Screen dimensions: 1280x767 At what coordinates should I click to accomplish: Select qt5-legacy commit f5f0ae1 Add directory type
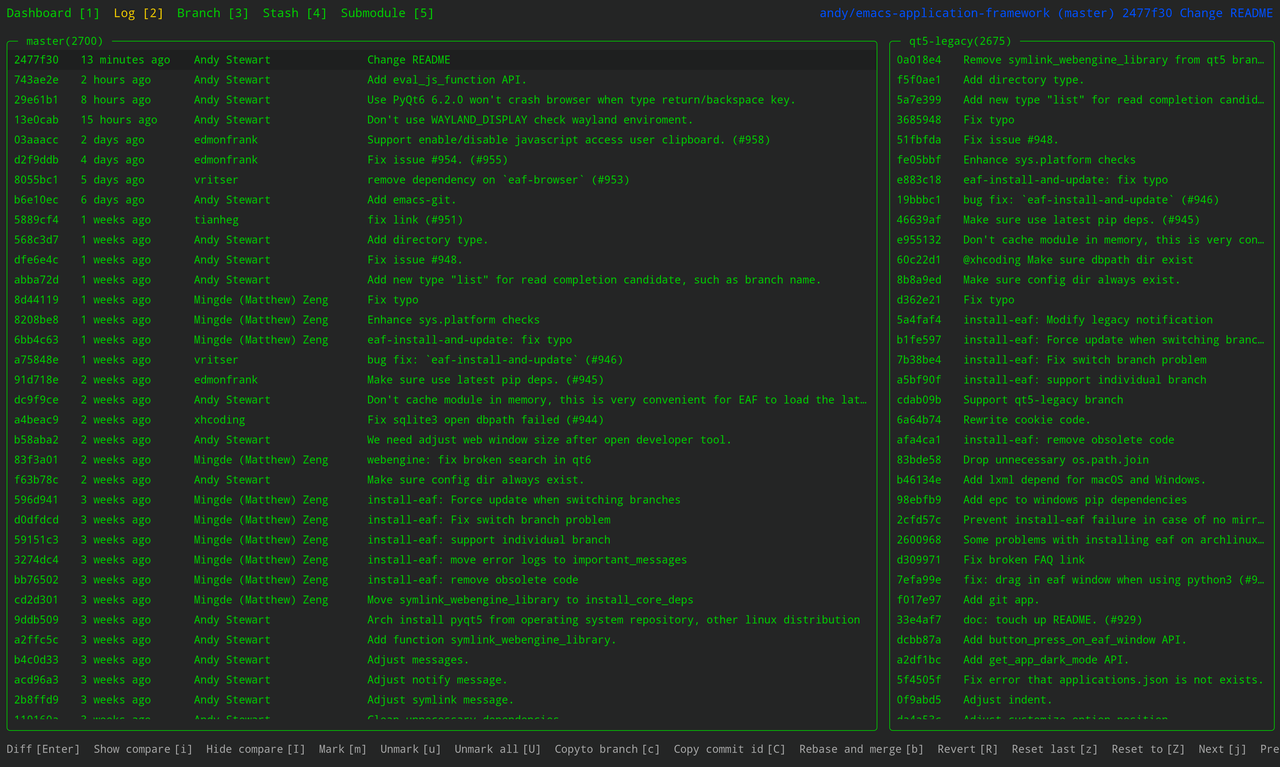point(1081,80)
